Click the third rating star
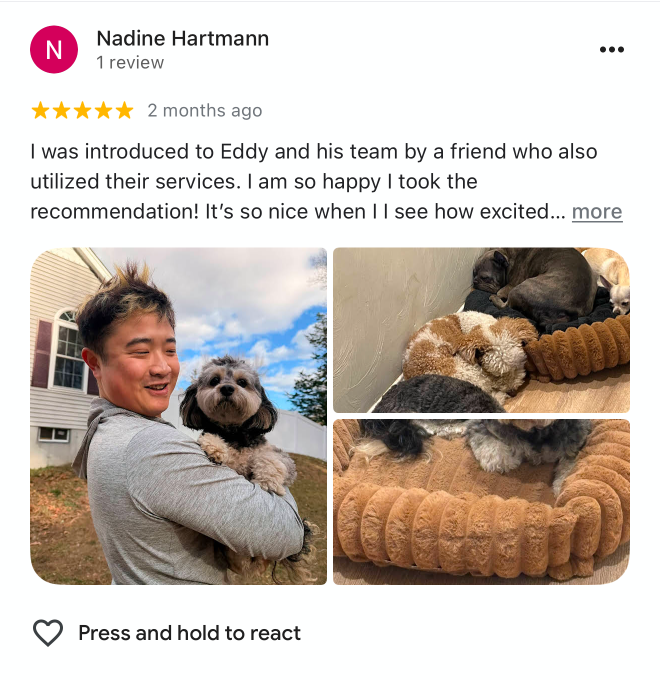660x680 pixels. (82, 110)
